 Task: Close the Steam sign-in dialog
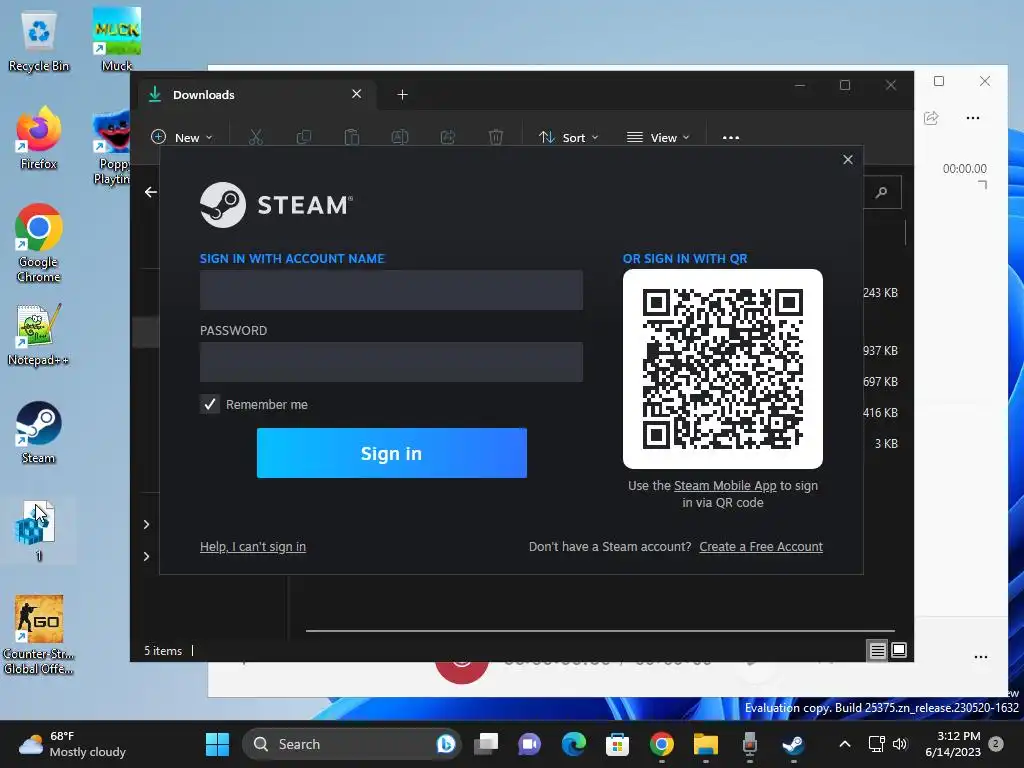848,159
